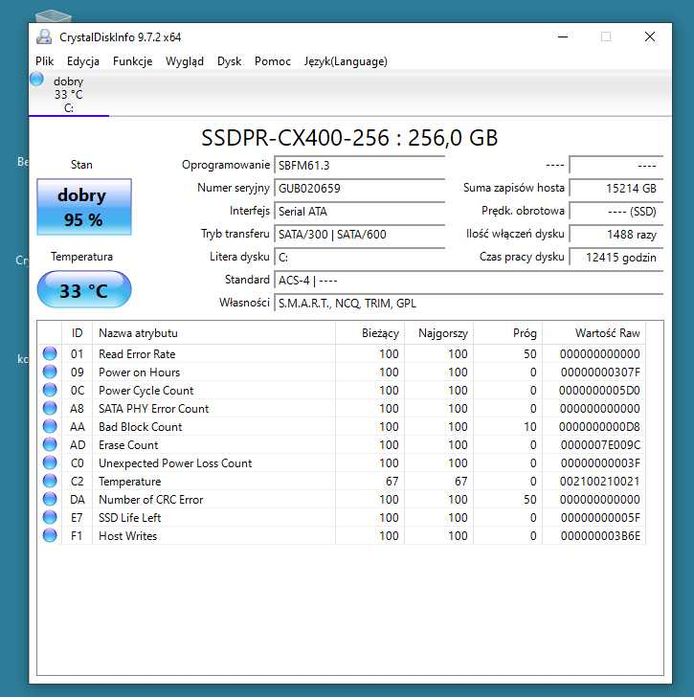The width and height of the screenshot is (694, 700).
Task: Click the blue status orb in the C: disk tab
Action: click(37, 79)
